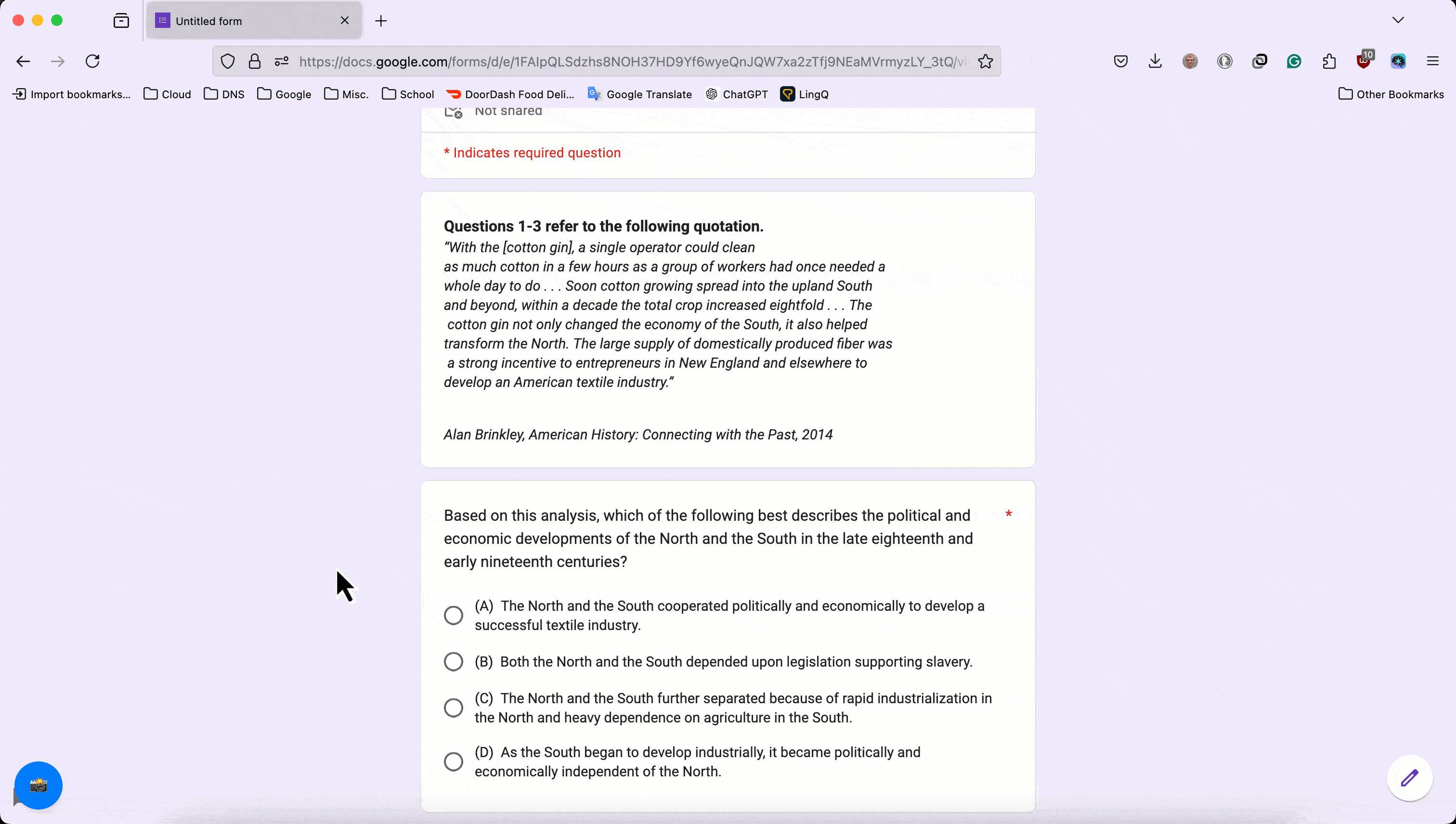This screenshot has height=824, width=1456.
Task: Select answer option (A) about cooperation
Action: point(453,615)
